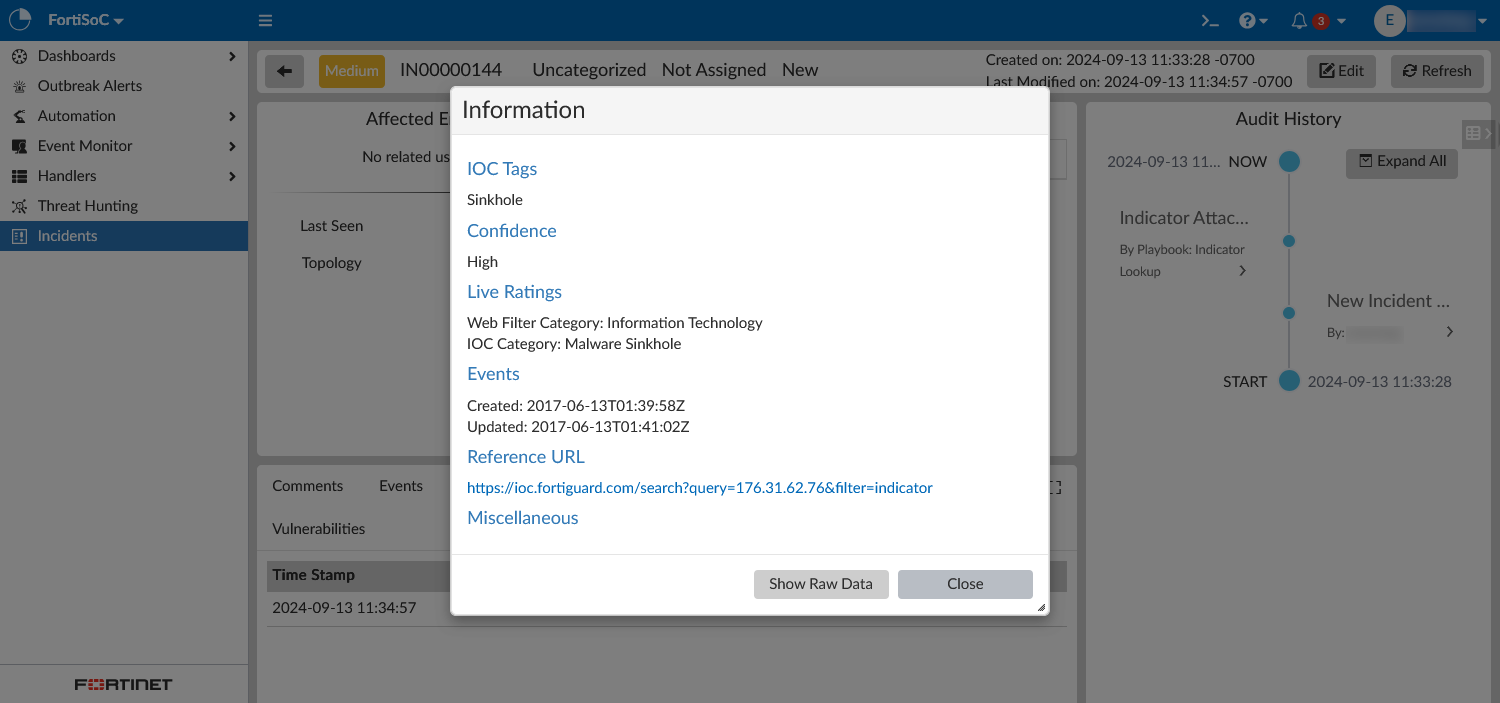Click Show Raw Data button
The image size is (1500, 703).
(x=821, y=584)
